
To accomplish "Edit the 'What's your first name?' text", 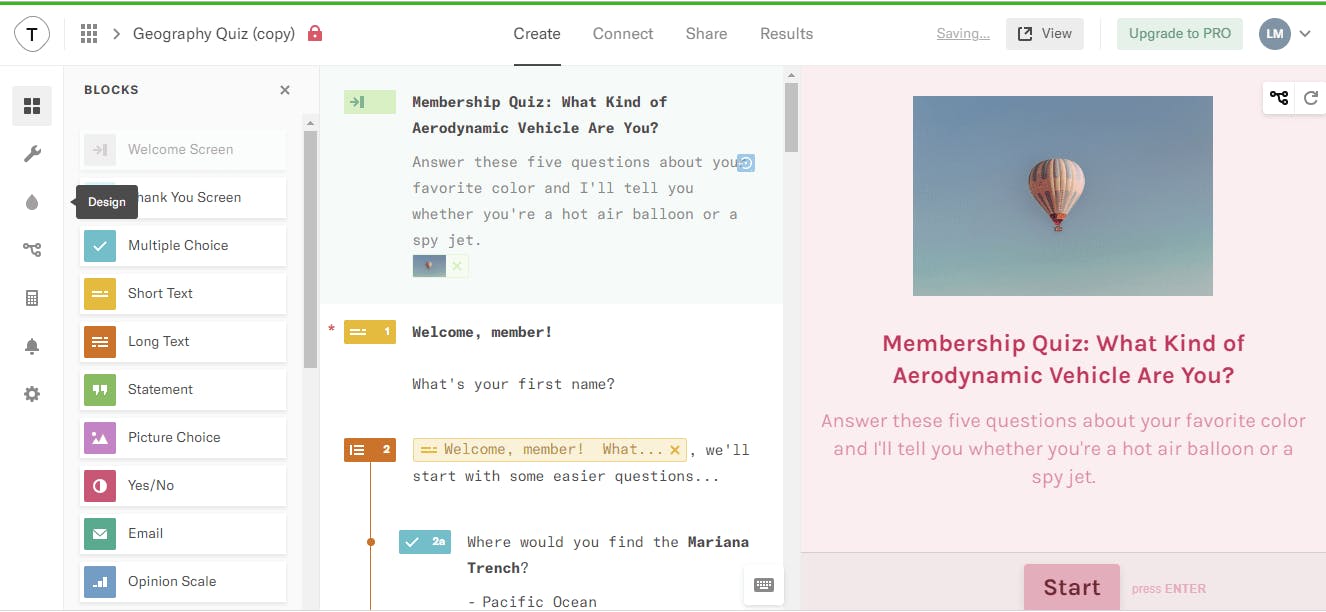I will click(513, 384).
